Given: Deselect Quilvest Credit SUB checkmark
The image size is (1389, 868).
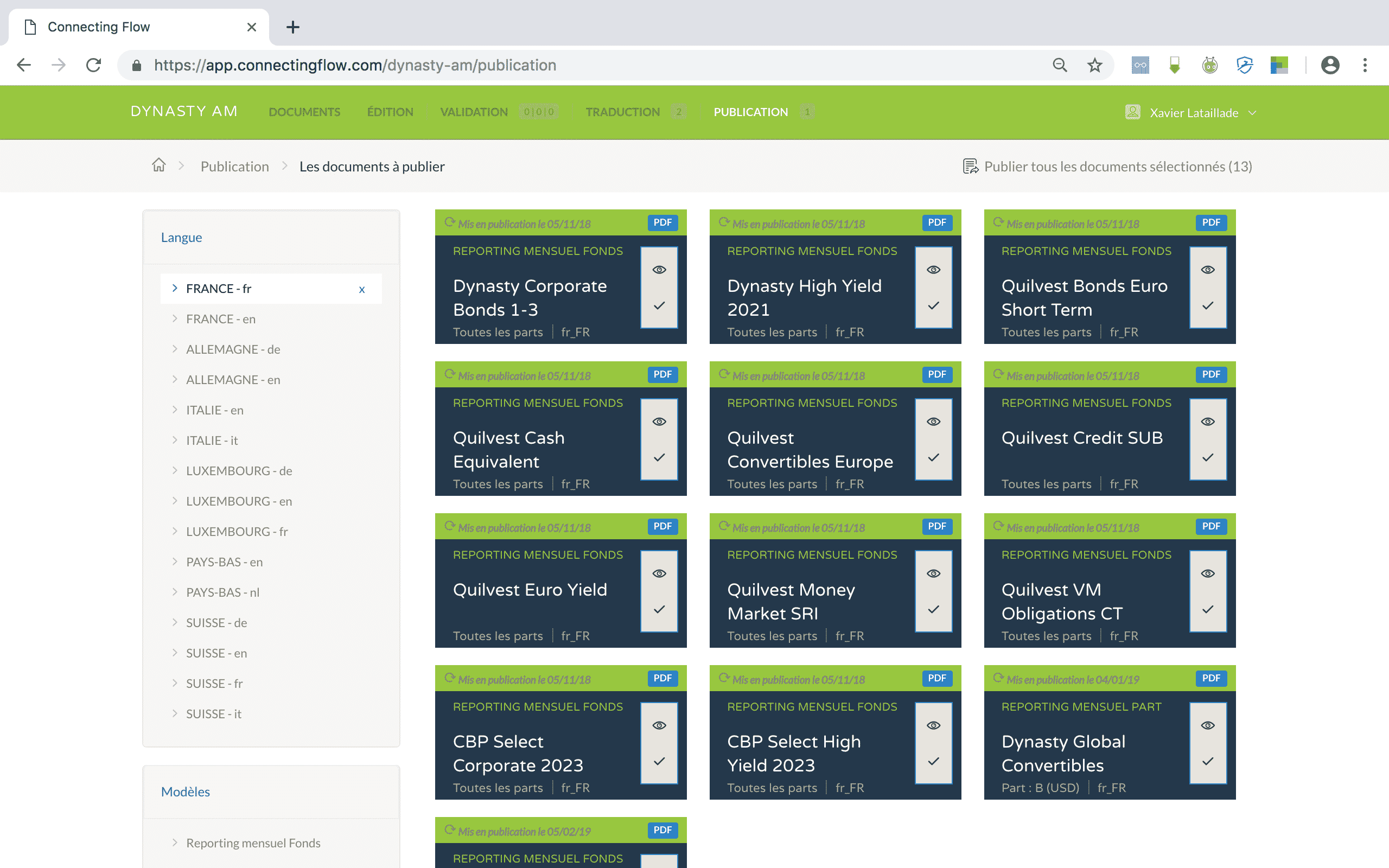Looking at the screenshot, I should click(x=1208, y=457).
